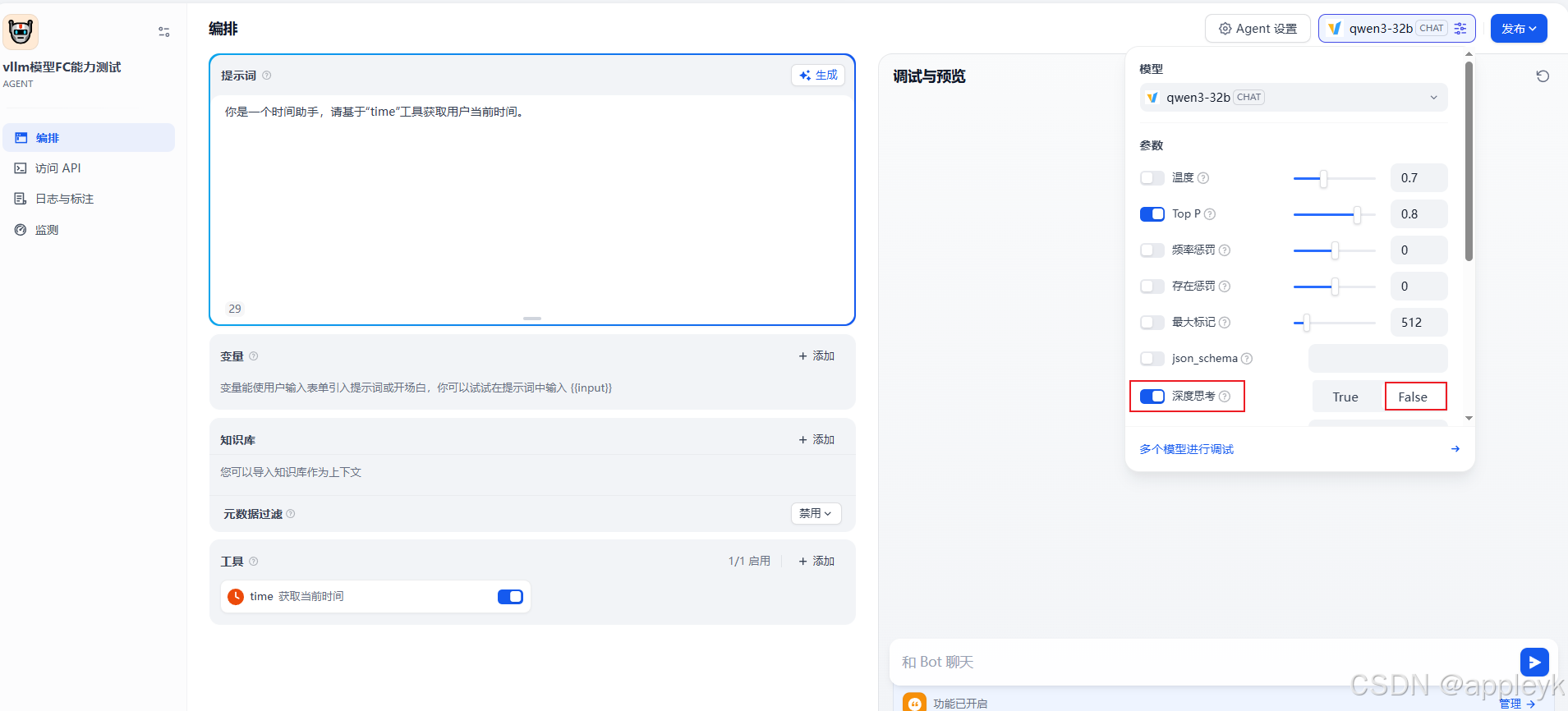This screenshot has height=711, width=1568.
Task: Click the prompt box resize handle
Action: click(x=532, y=319)
